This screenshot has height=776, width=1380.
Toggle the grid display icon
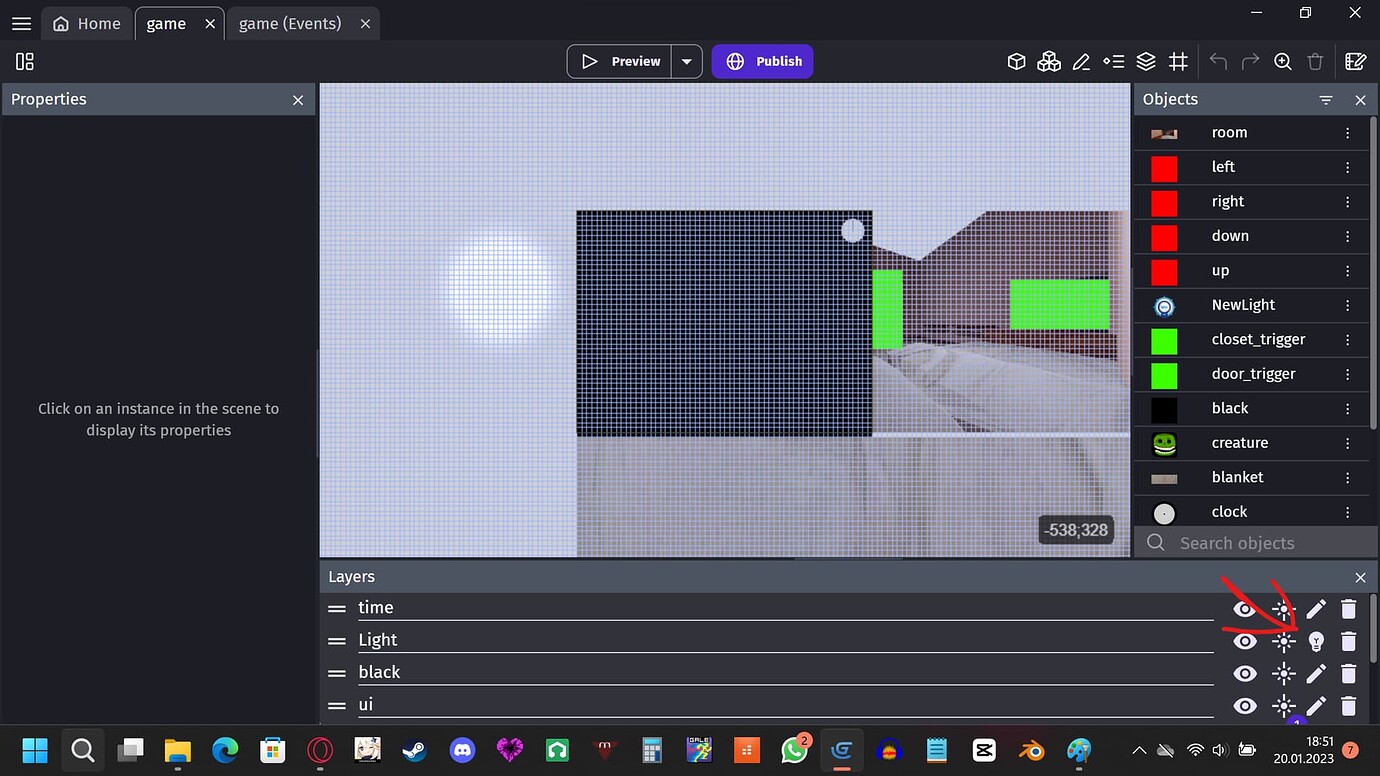[1178, 61]
